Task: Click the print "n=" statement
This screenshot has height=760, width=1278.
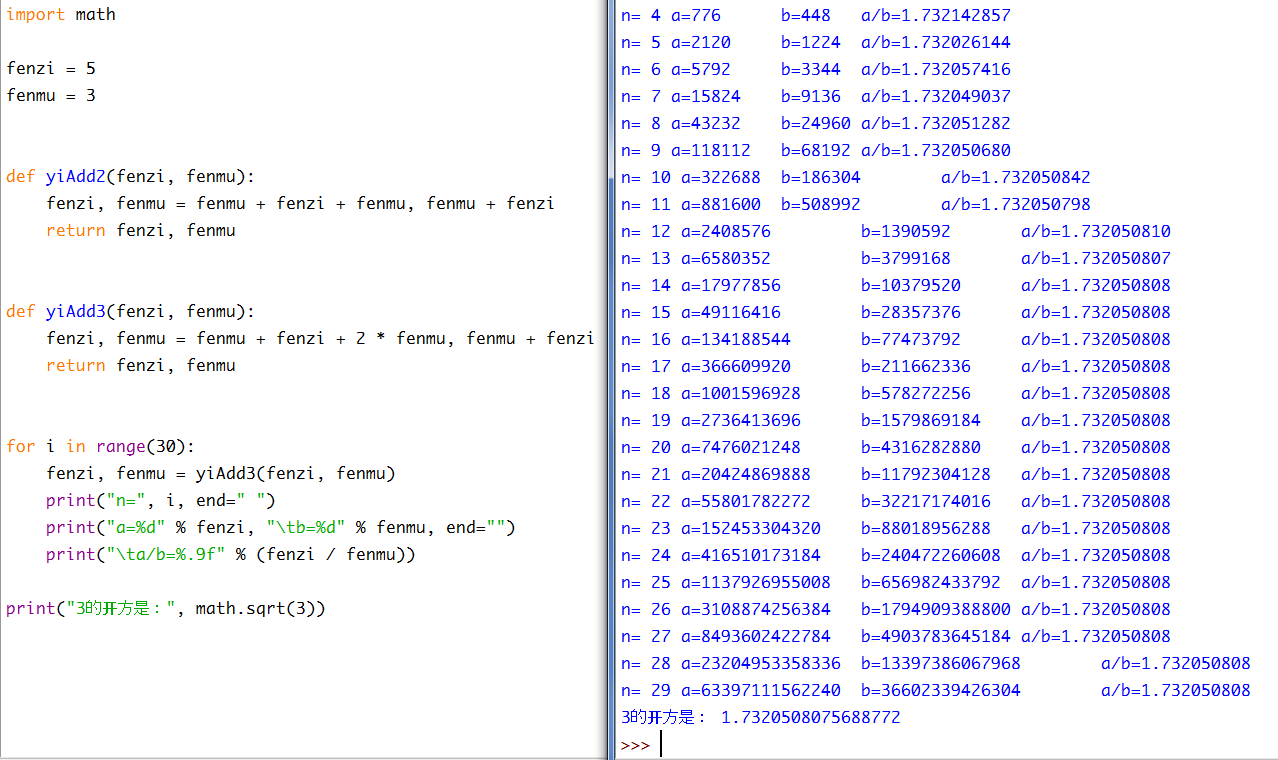Action: click(x=160, y=500)
